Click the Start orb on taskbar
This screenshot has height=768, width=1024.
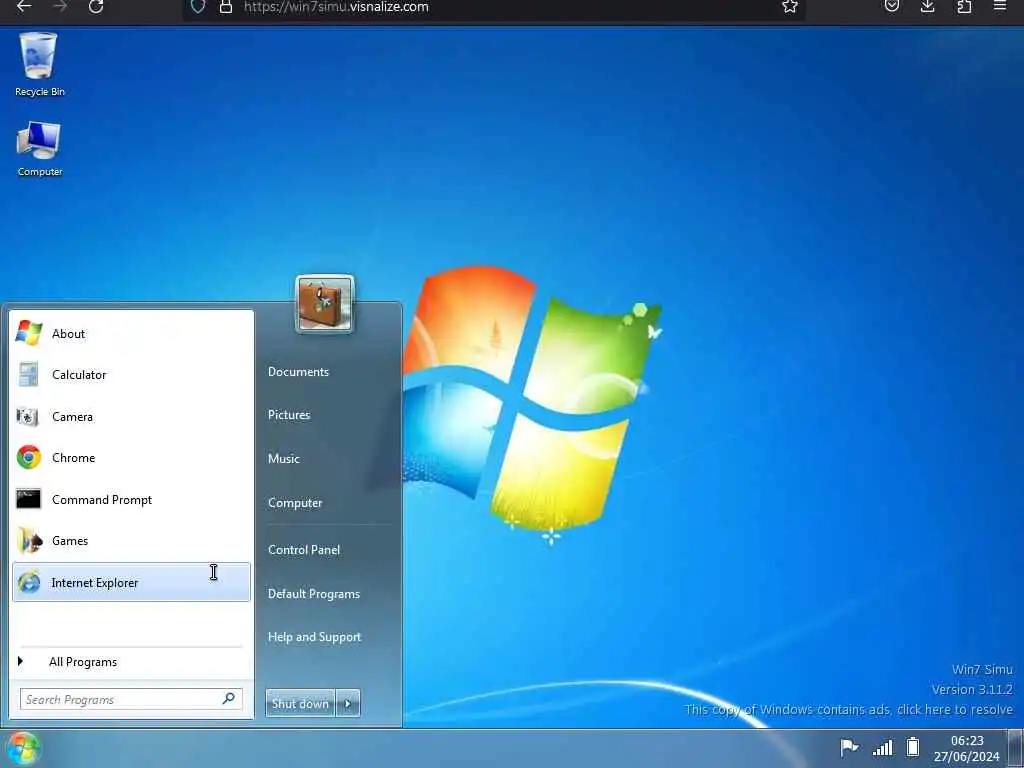click(x=24, y=748)
